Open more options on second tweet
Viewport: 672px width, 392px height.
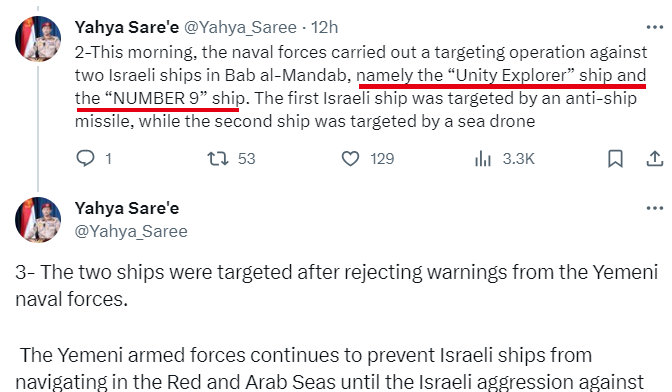(x=654, y=209)
